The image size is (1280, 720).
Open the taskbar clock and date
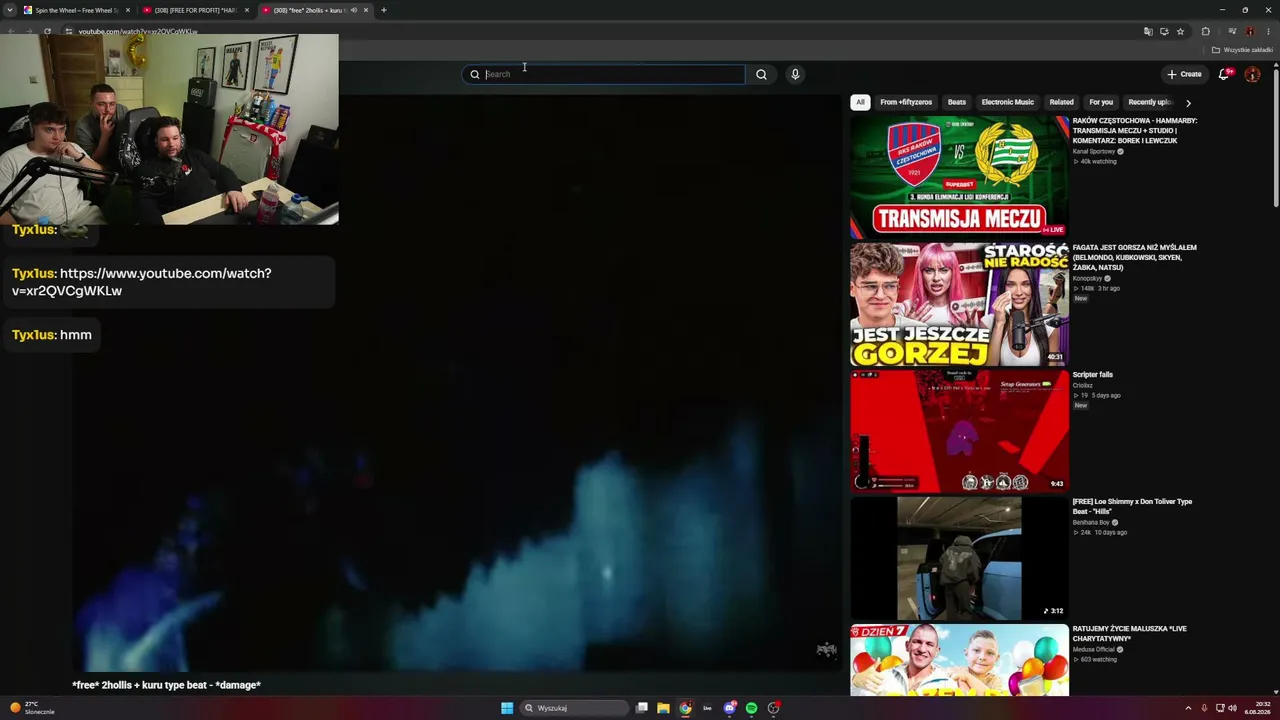[x=1258, y=708]
